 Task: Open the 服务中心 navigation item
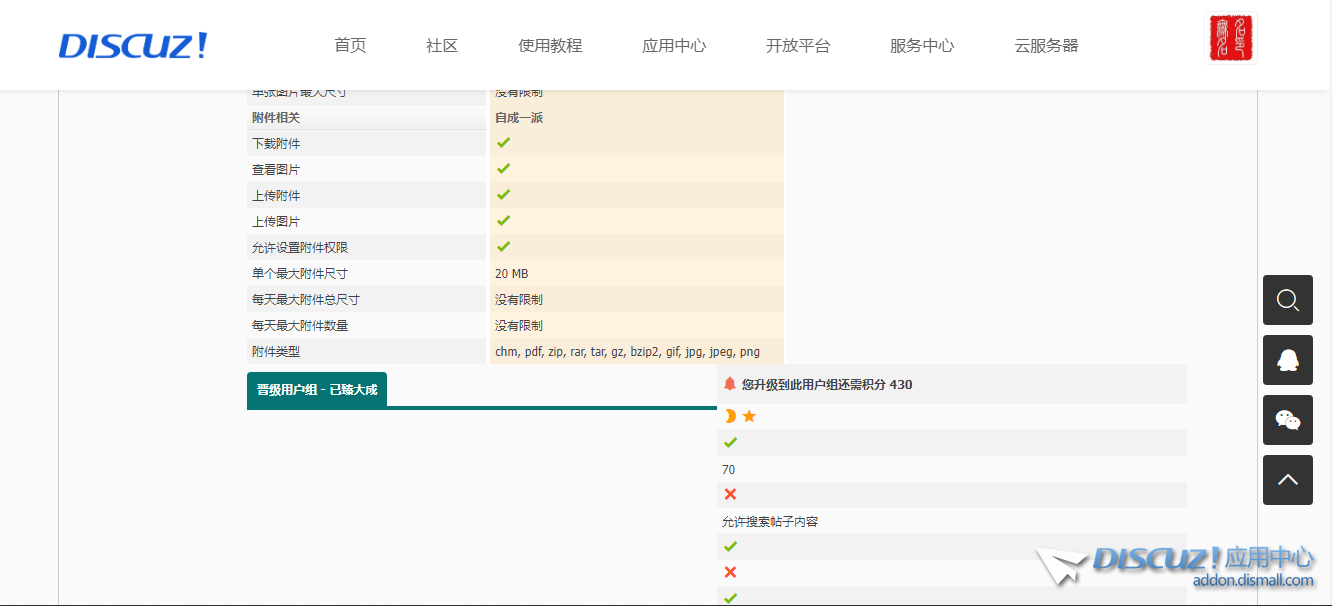pyautogui.click(x=922, y=46)
